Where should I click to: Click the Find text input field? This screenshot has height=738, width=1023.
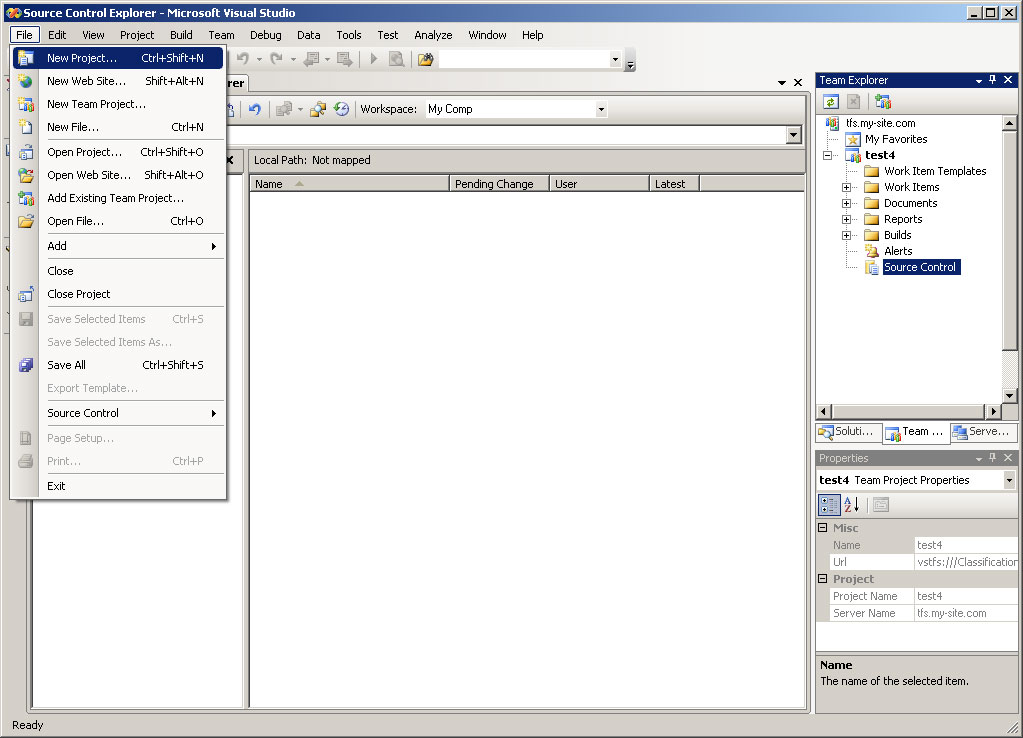(x=524, y=59)
